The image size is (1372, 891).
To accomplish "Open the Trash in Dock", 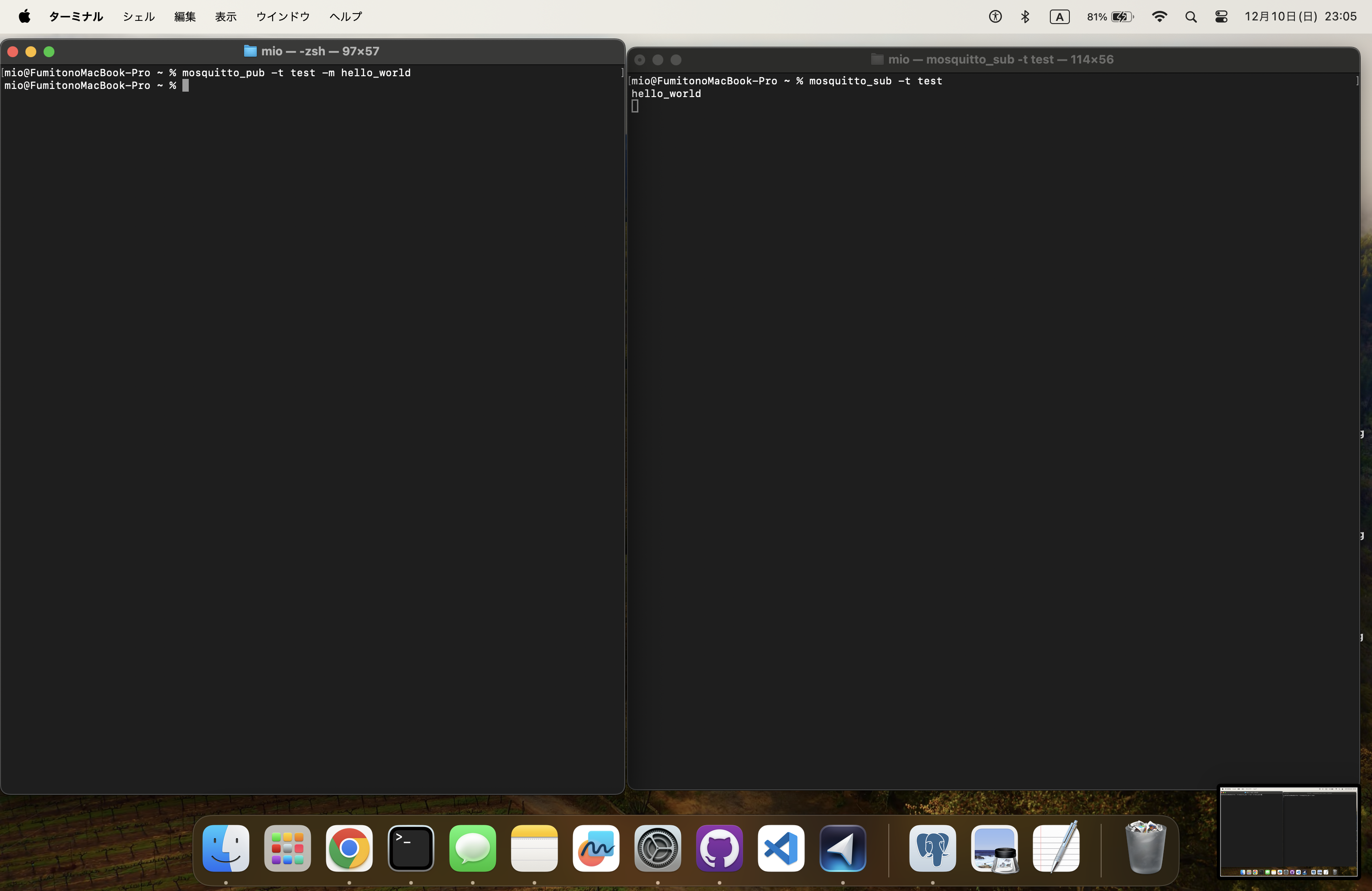I will pyautogui.click(x=1145, y=848).
